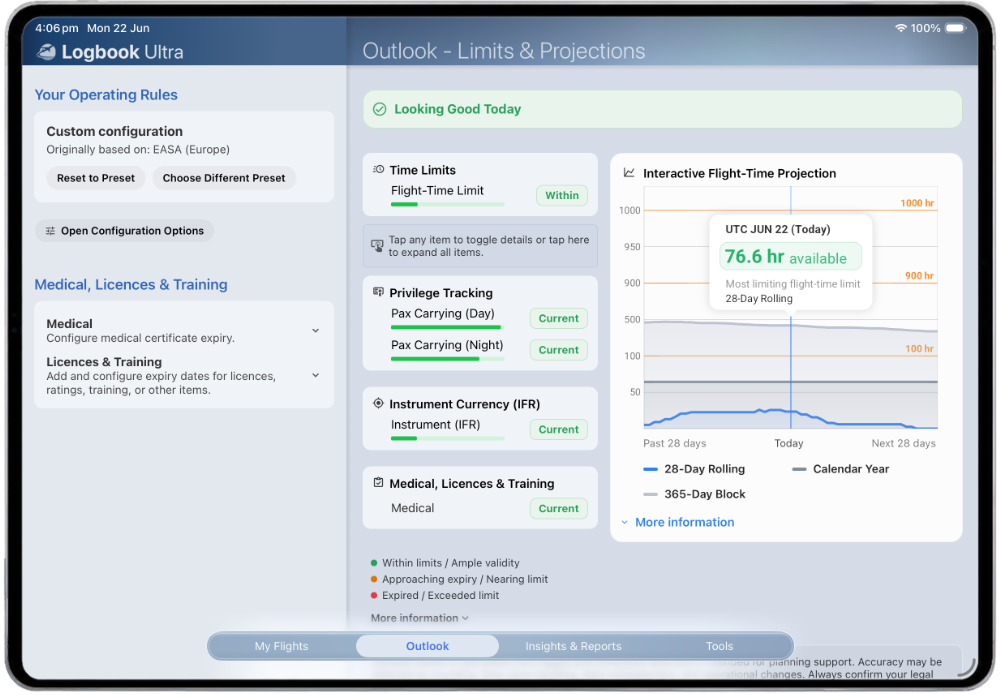Expand More information under the projection chart

point(677,523)
